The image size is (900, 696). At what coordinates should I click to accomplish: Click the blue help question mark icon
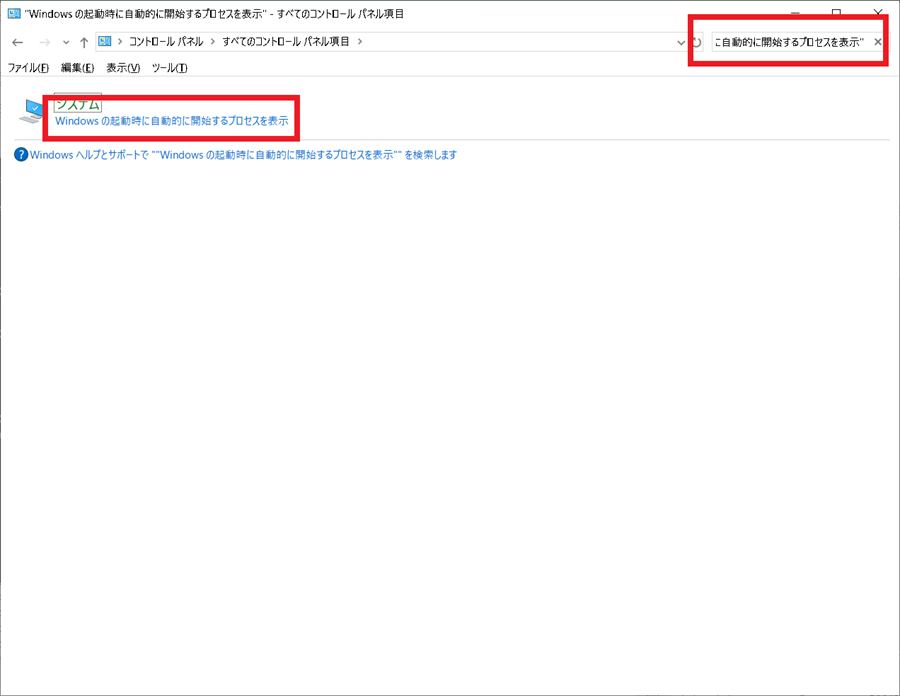pyautogui.click(x=21, y=154)
